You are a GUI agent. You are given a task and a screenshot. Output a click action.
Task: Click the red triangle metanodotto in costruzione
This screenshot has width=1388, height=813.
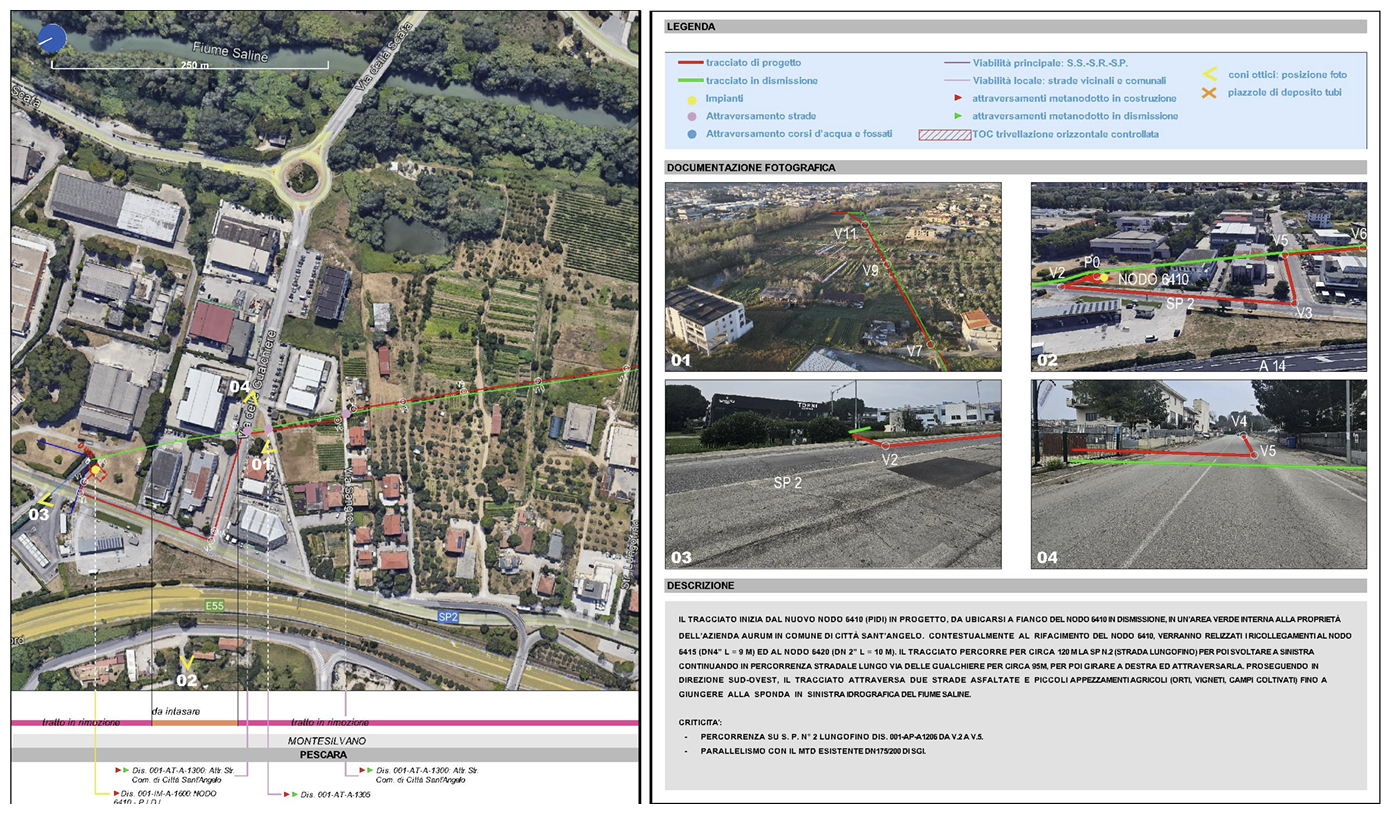click(x=960, y=99)
